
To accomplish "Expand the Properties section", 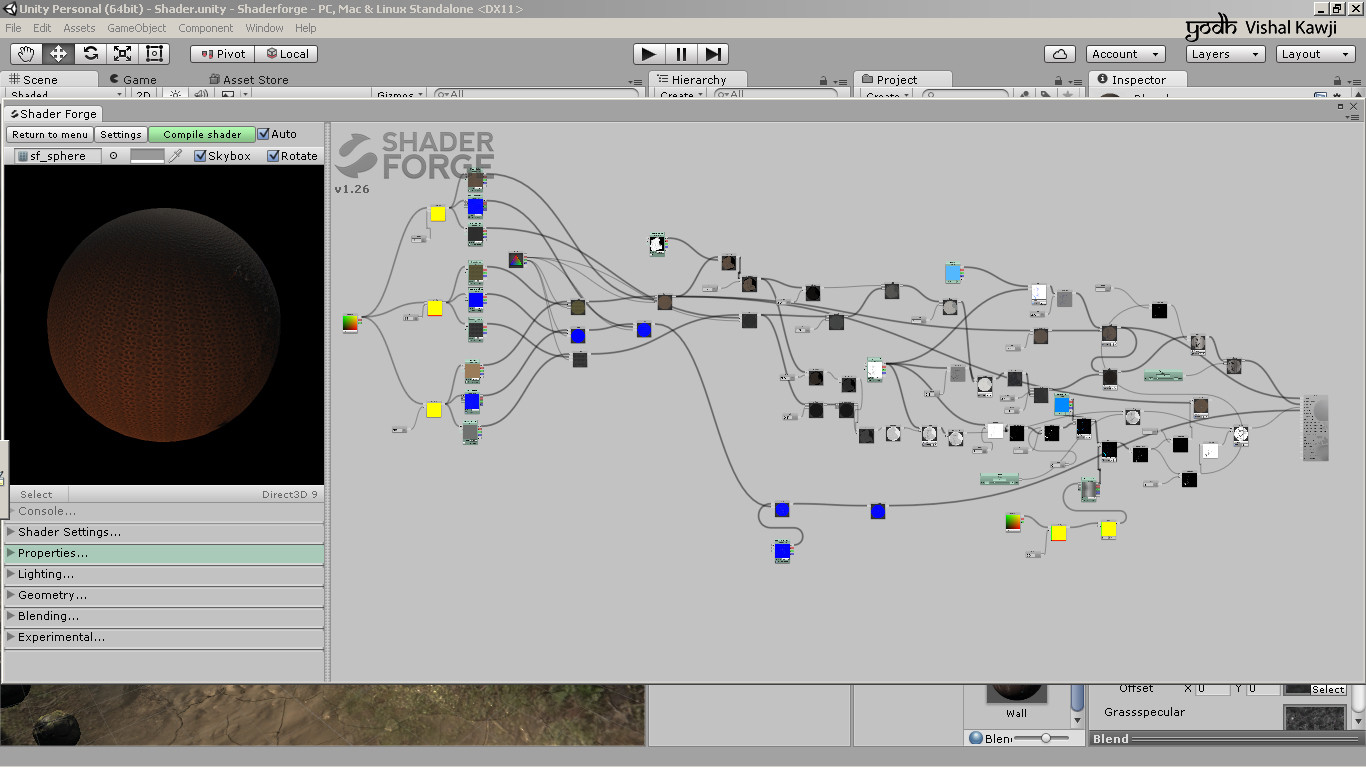I will tap(165, 553).
